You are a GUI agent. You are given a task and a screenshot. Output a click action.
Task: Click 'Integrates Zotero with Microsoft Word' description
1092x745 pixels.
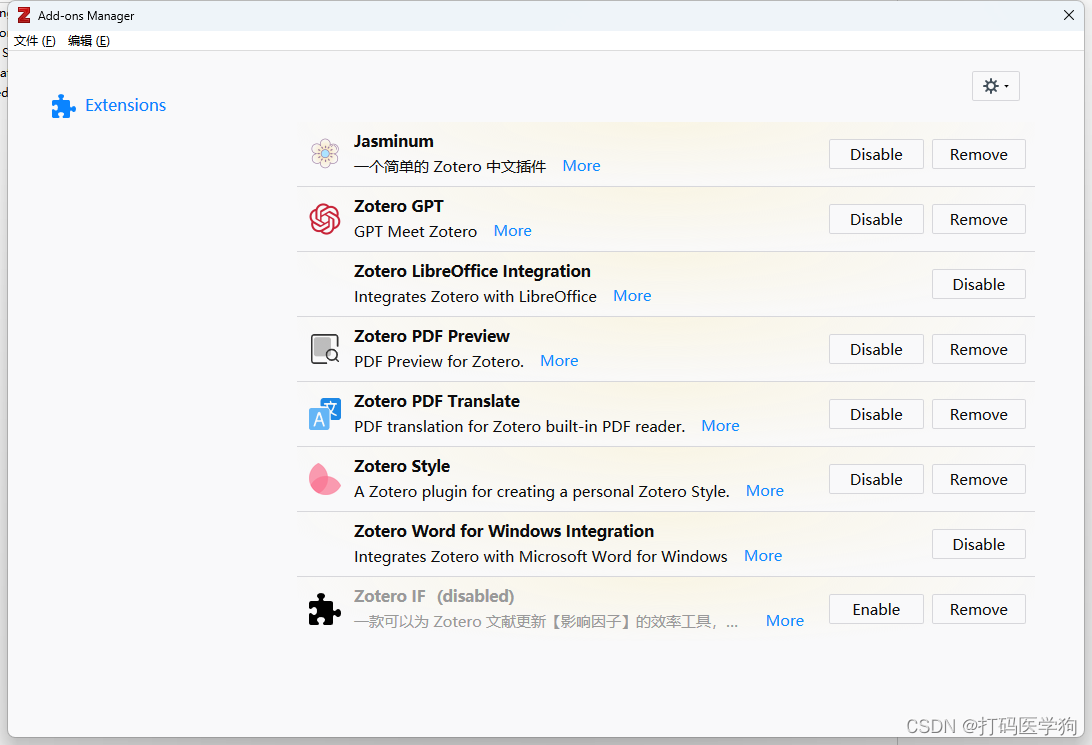(540, 556)
